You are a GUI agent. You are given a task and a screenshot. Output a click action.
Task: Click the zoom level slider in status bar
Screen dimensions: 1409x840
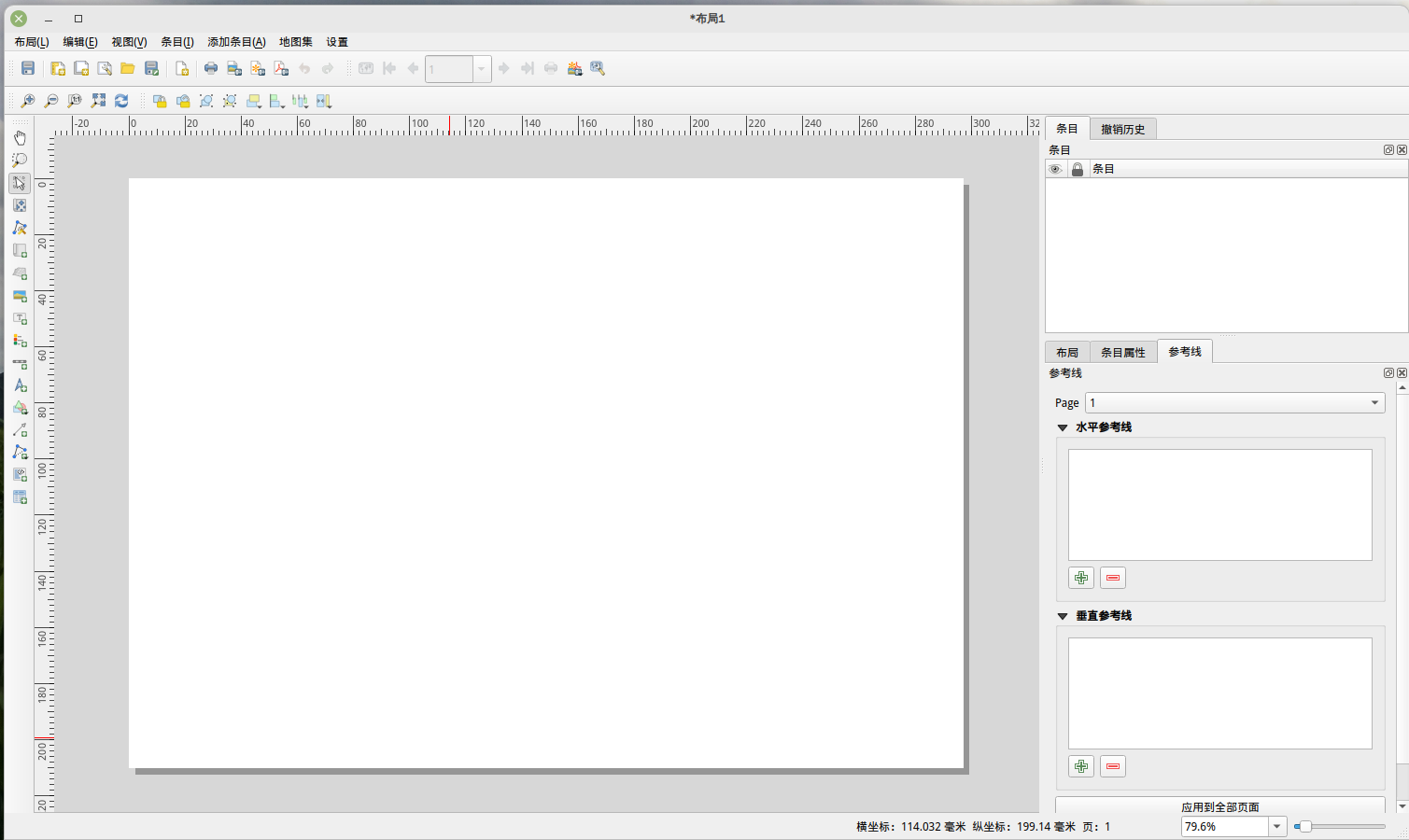click(x=1339, y=826)
